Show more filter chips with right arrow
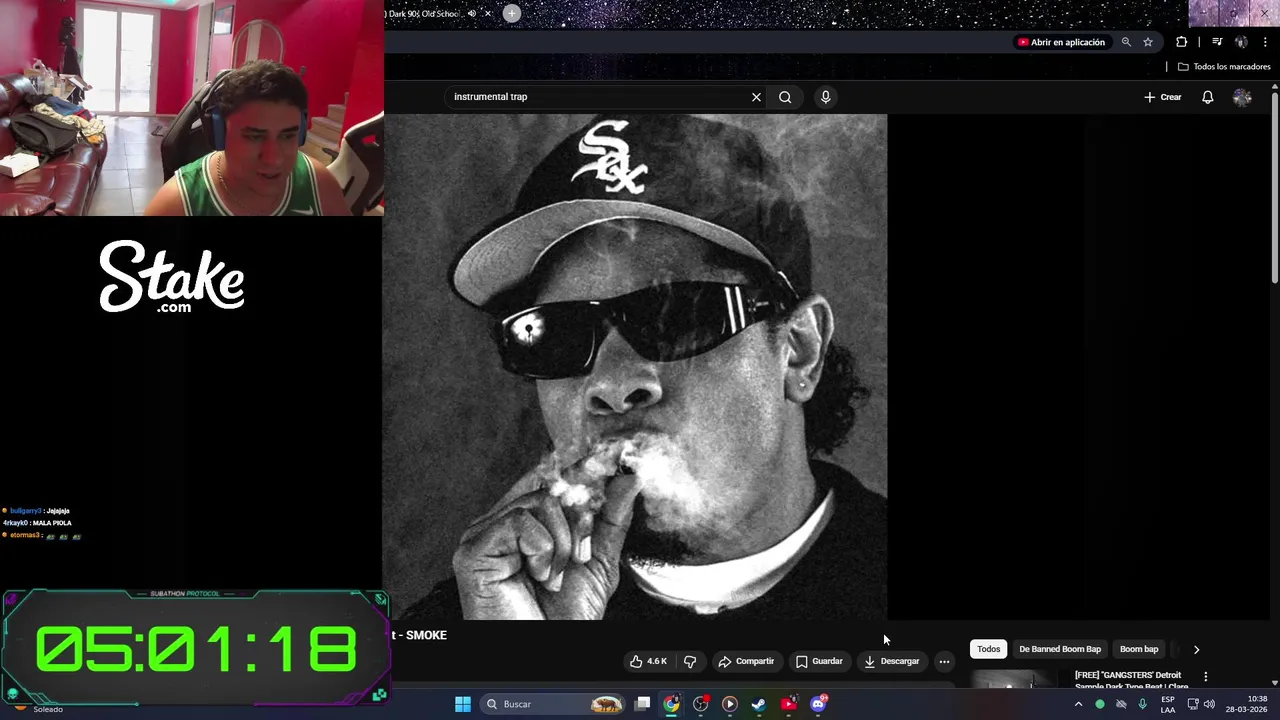The image size is (1280, 720). 1196,649
